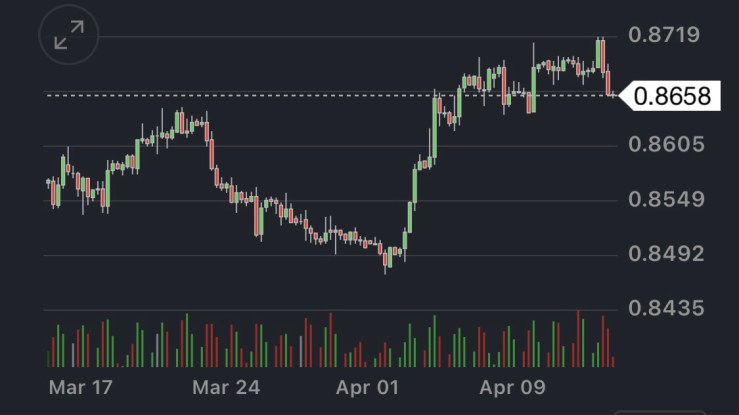This screenshot has width=739, height=415.
Task: Click the 0.8549 price level label
Action: (663, 199)
